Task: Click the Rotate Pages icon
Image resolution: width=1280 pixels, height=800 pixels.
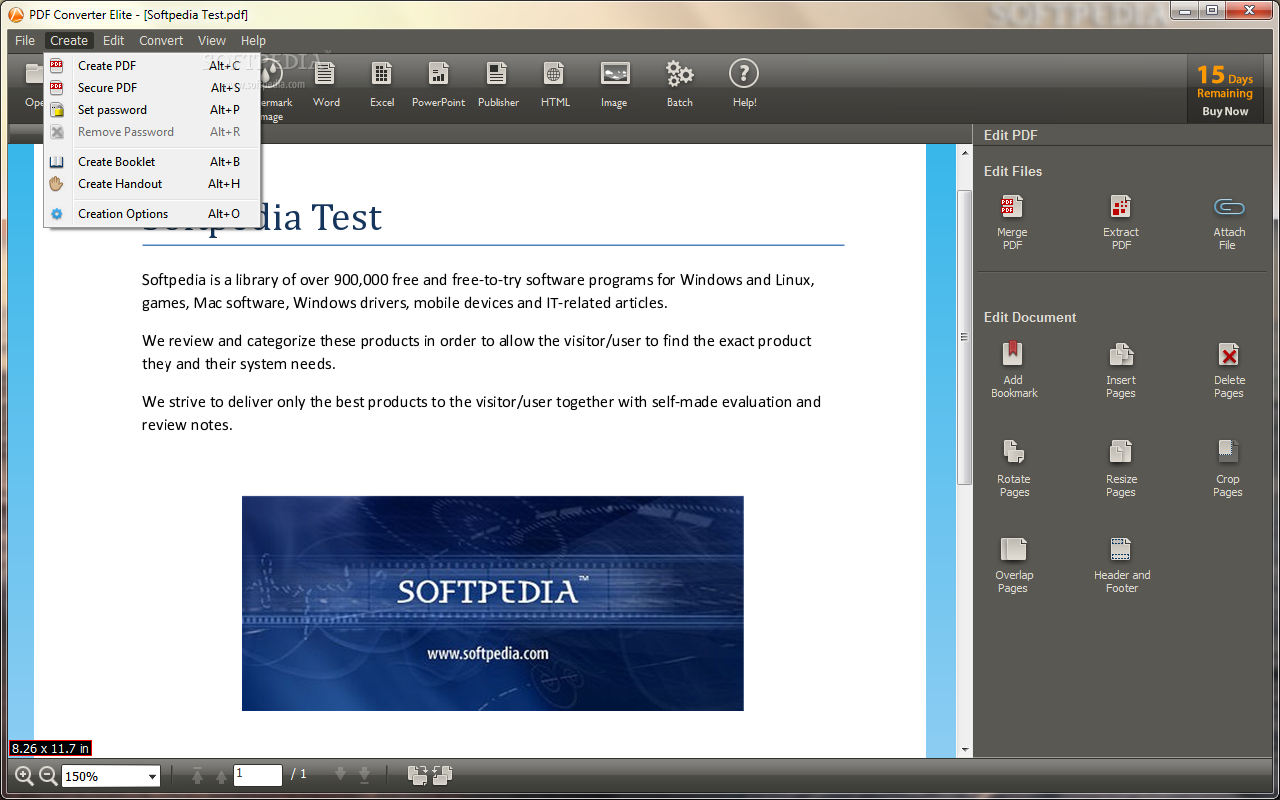Action: coord(1014,452)
